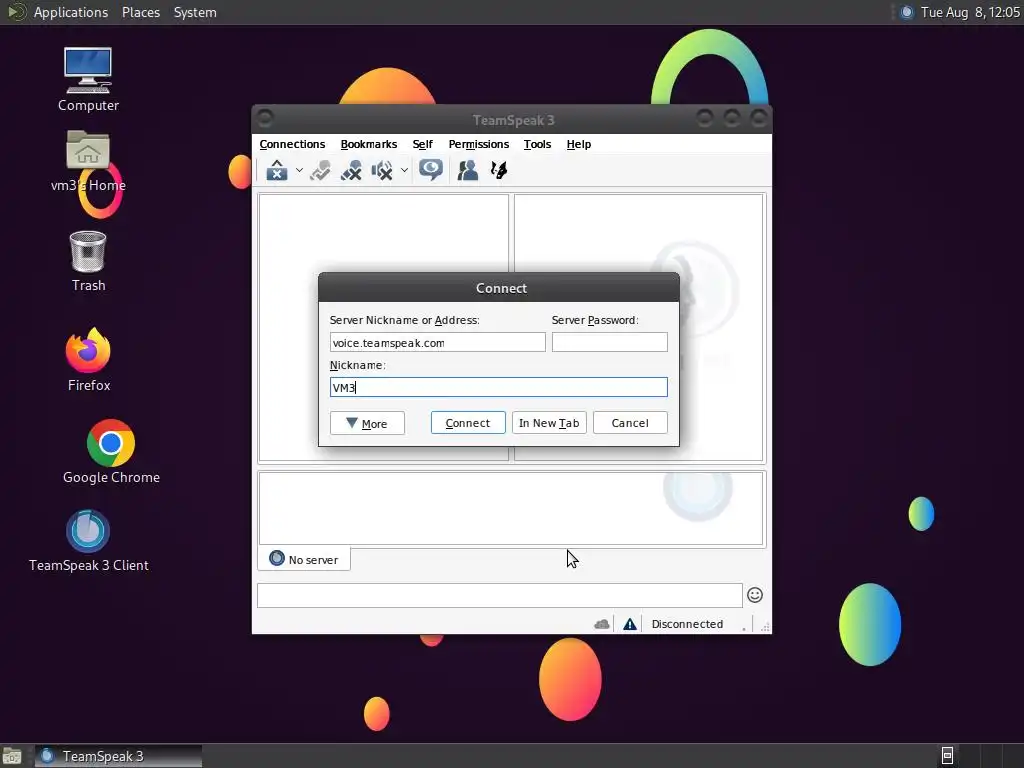Open the Trash desktop icon
Viewport: 1024px width, 768px height.
point(88,261)
